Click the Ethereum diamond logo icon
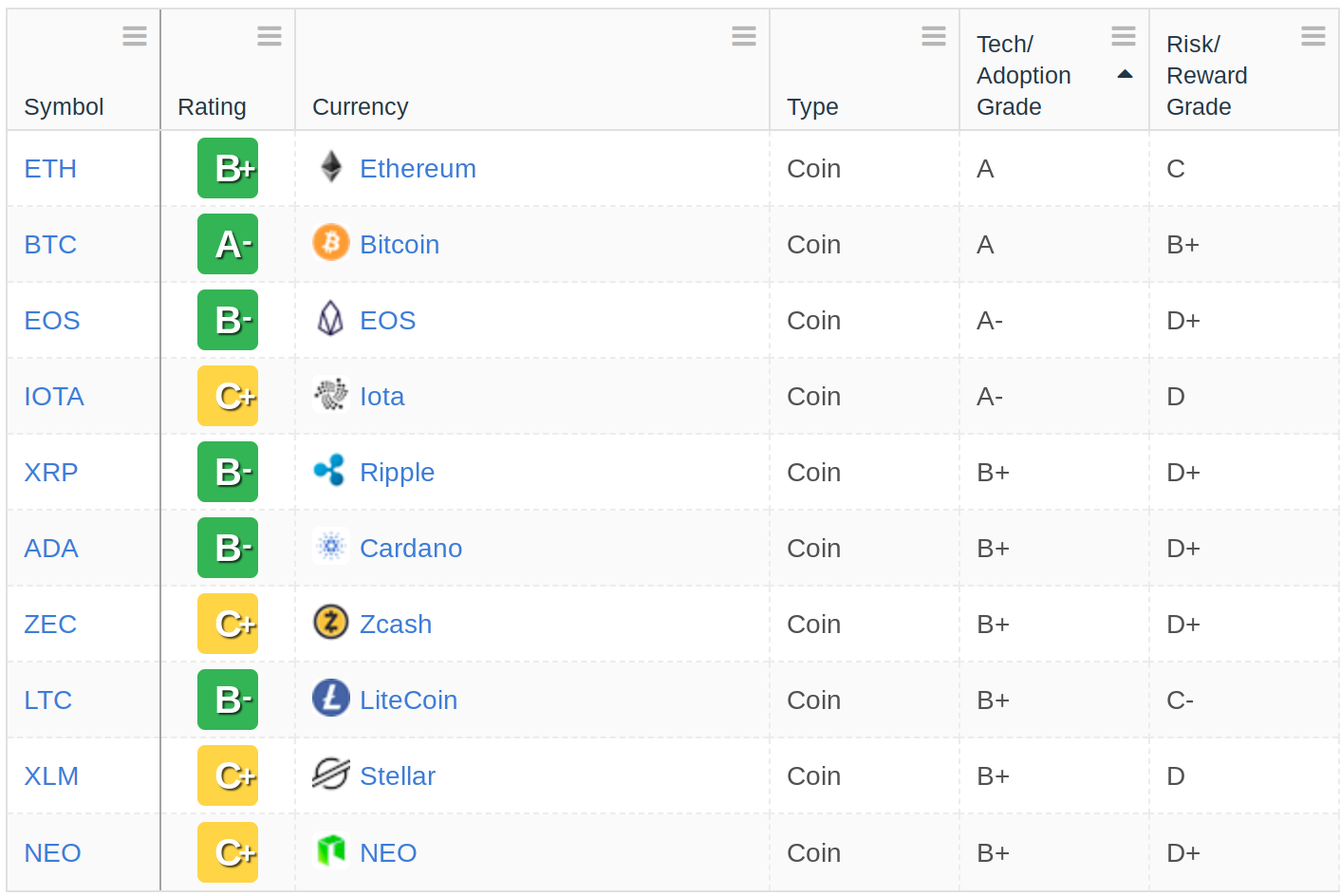The height and width of the screenshot is (896, 1340). tap(331, 167)
